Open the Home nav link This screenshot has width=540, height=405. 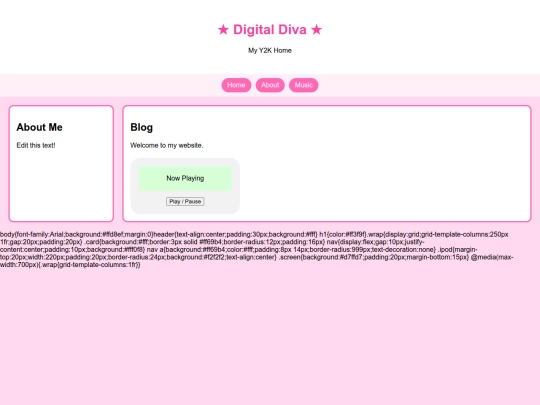point(236,85)
